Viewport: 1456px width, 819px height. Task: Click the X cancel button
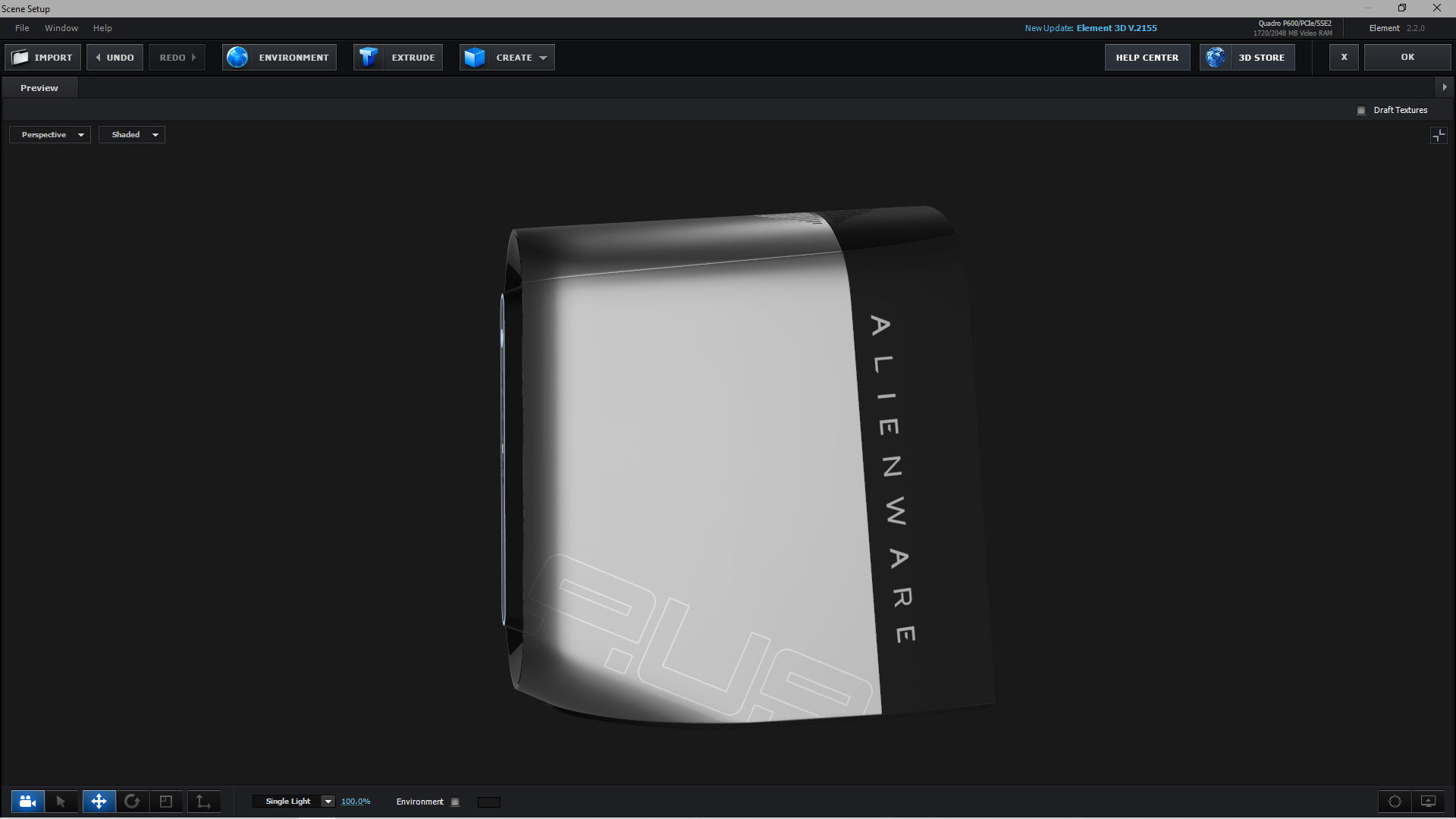tap(1344, 58)
